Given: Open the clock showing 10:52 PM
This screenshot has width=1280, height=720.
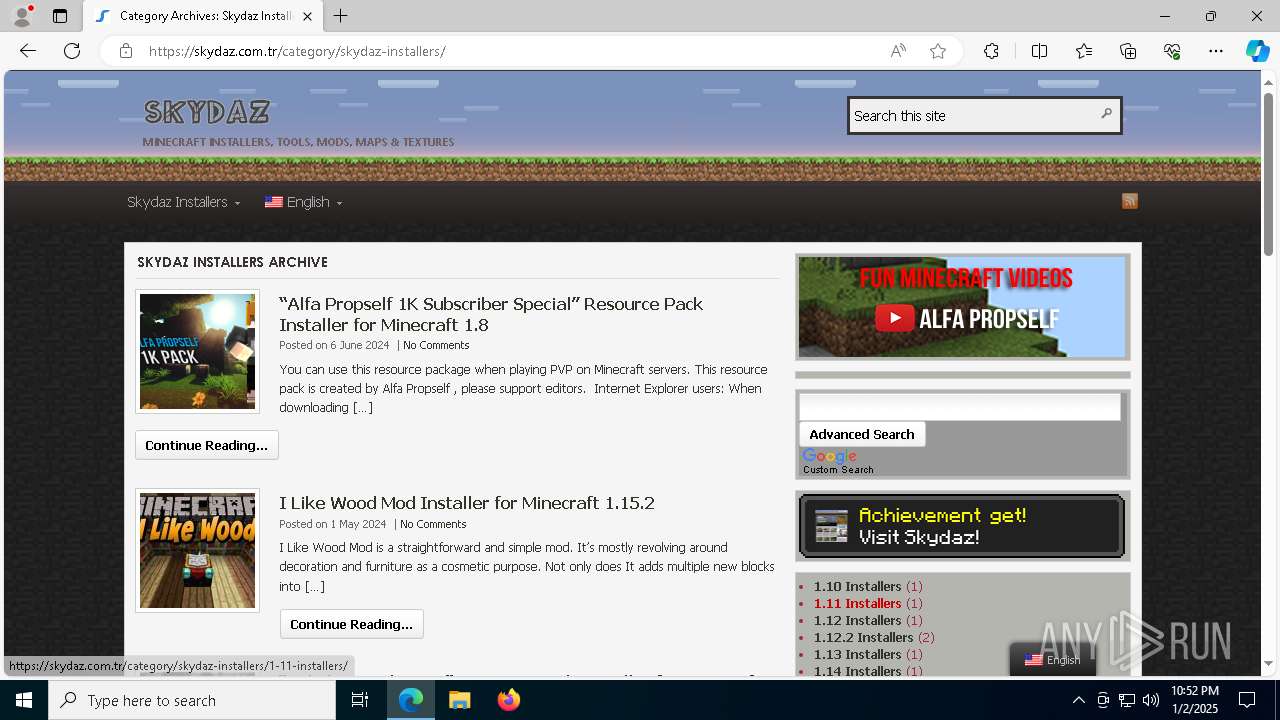Looking at the screenshot, I should tap(1195, 700).
